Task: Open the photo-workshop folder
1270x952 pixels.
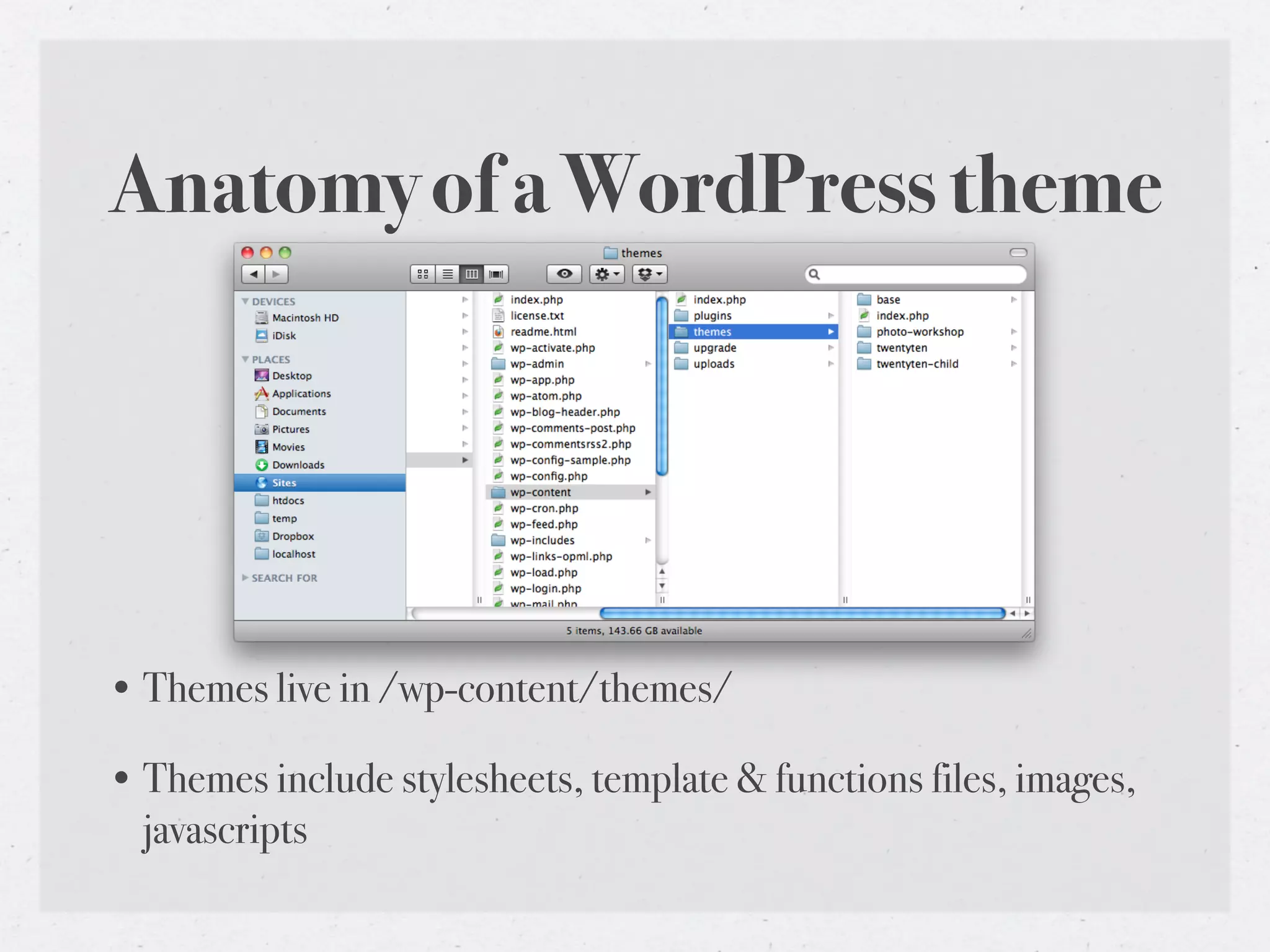Action: (x=911, y=332)
